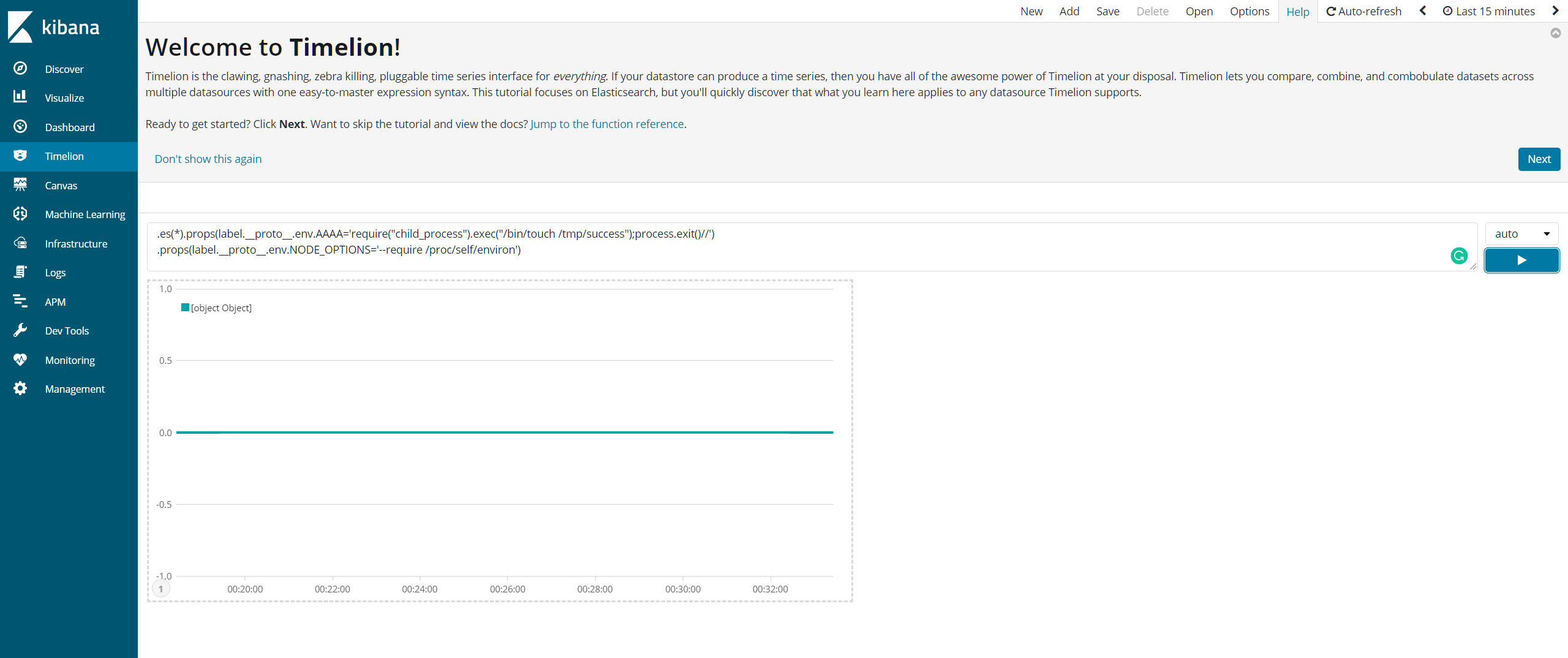
Task: Click the 'Don't show this again' link
Action: pos(208,159)
